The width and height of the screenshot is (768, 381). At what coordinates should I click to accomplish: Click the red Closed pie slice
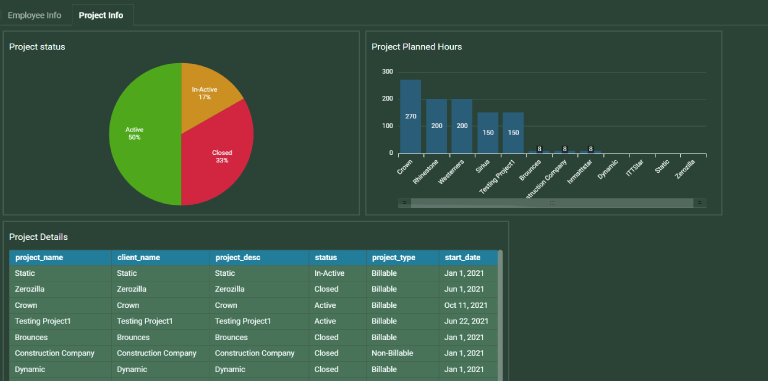(220, 156)
